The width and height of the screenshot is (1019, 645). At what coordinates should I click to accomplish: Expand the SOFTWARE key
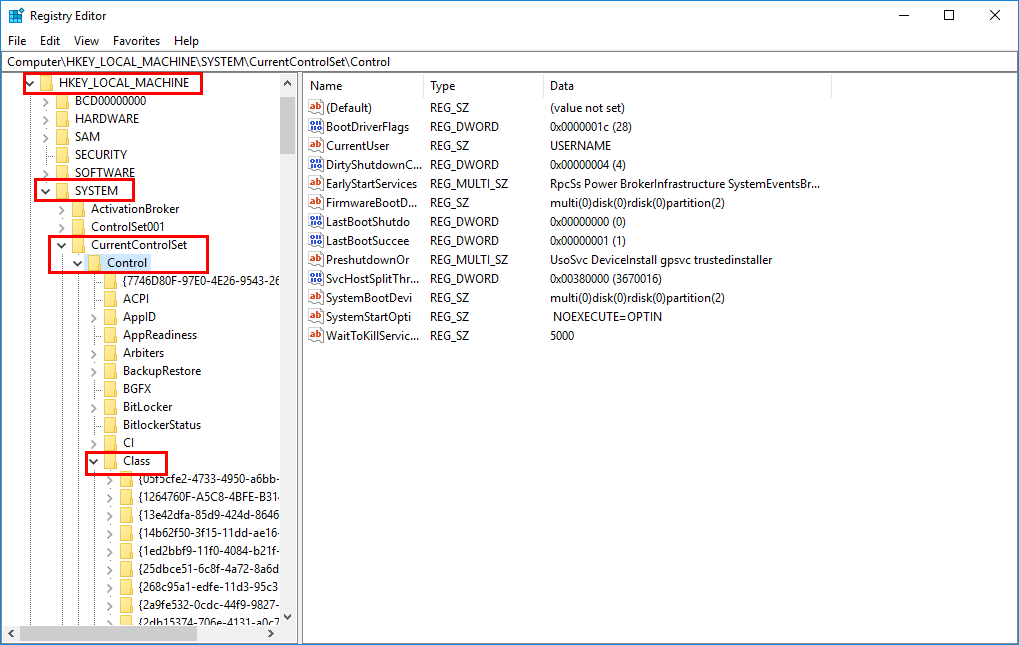[x=45, y=172]
